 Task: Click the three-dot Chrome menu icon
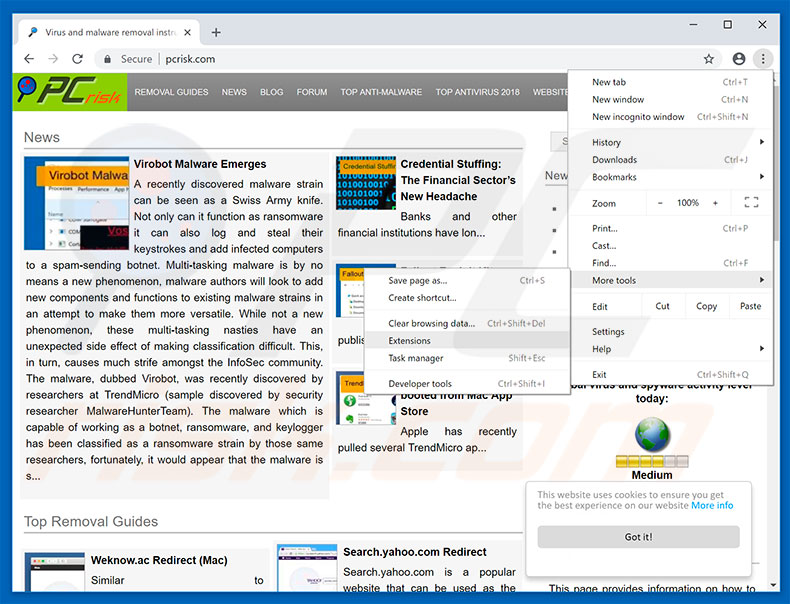pyautogui.click(x=763, y=59)
